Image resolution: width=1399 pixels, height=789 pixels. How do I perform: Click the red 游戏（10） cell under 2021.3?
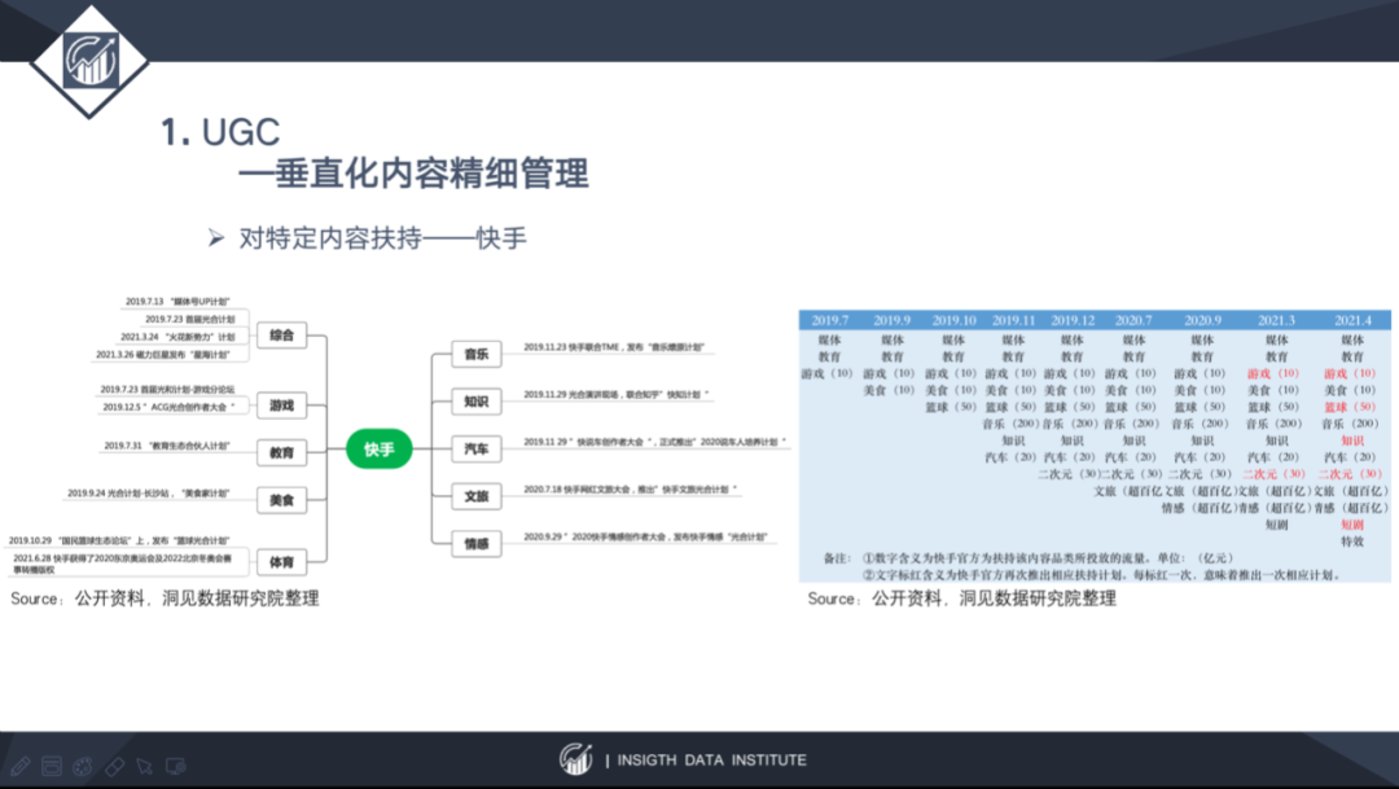coord(1274,373)
